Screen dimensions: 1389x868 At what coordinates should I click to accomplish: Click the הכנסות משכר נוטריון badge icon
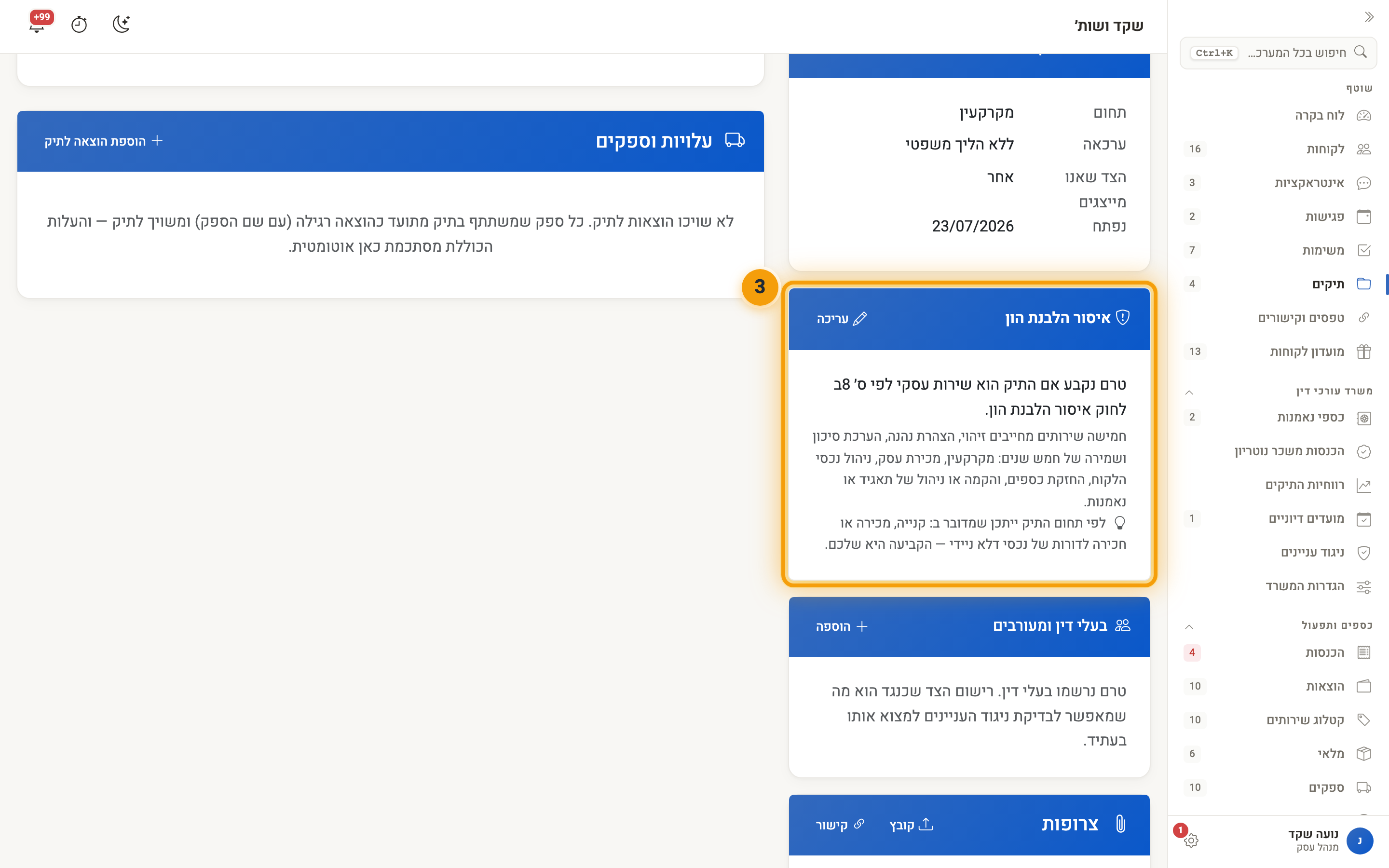pos(1364,452)
